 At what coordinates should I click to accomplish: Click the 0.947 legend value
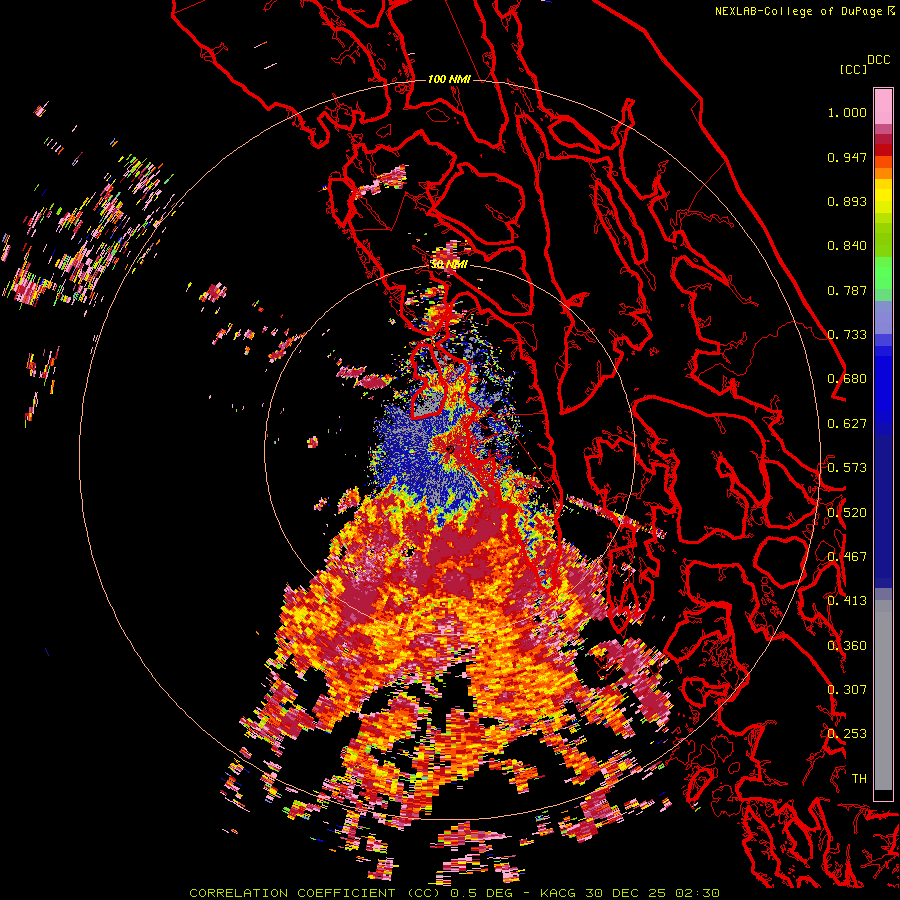pos(847,157)
